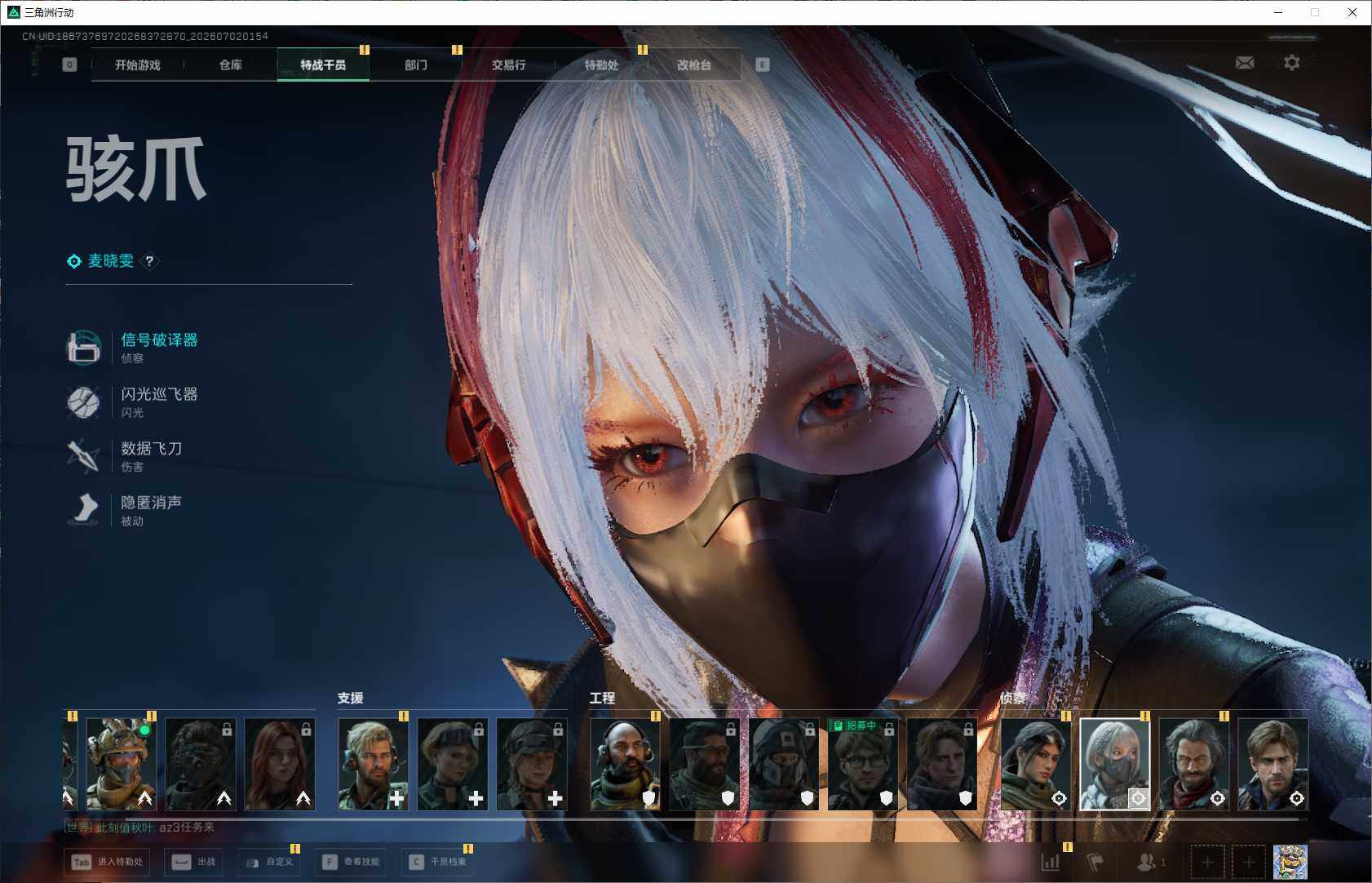Select the locked brown-haired engineer operator
Viewport: 1372px width, 883px height.
coord(942,764)
